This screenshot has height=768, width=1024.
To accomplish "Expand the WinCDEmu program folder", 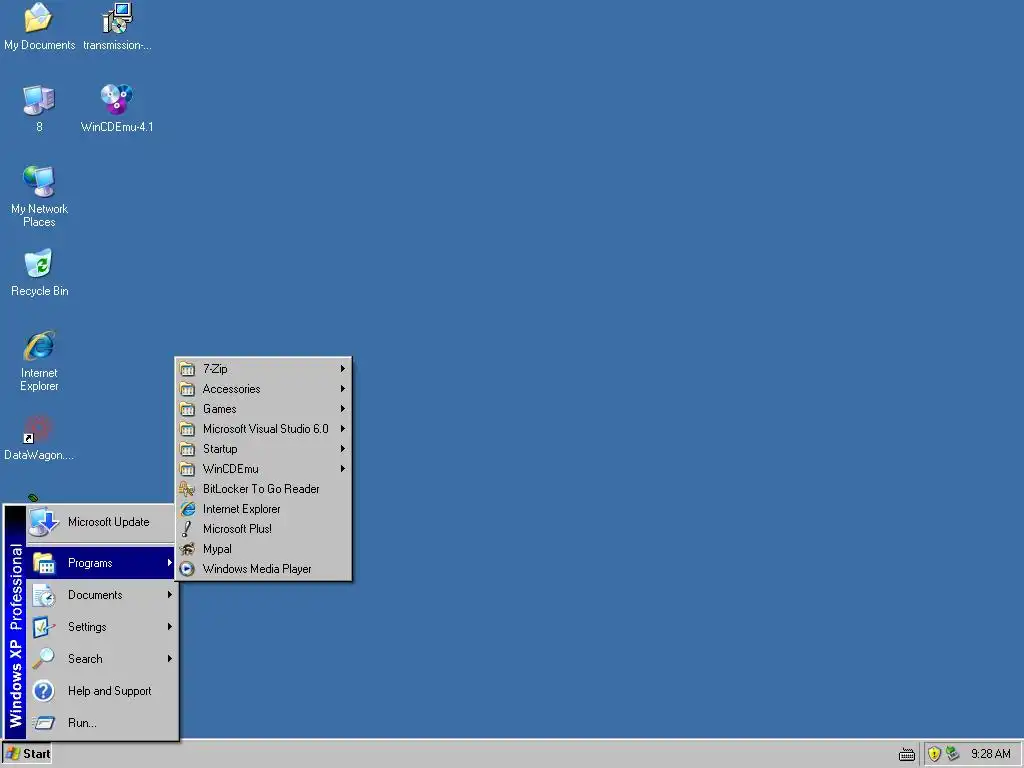I will (263, 469).
